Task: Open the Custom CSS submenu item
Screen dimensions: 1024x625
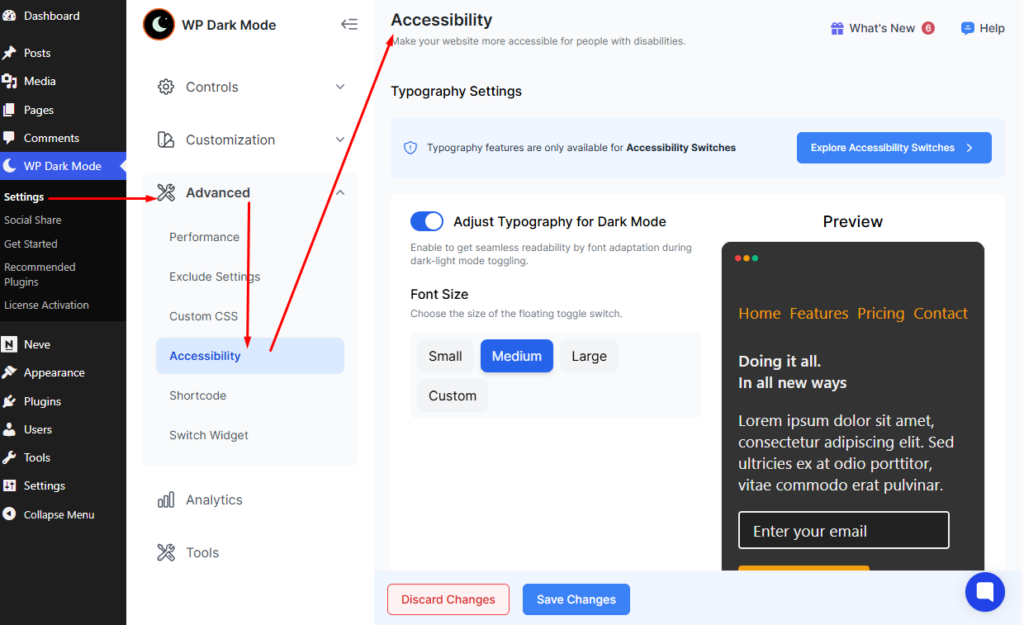Action: [x=204, y=317]
